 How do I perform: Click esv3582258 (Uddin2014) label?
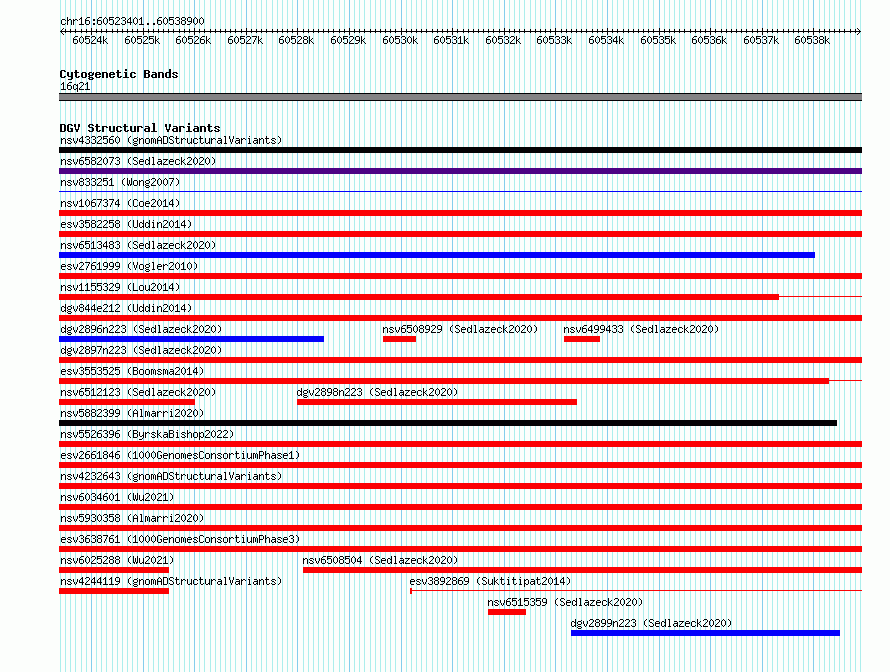[126, 224]
